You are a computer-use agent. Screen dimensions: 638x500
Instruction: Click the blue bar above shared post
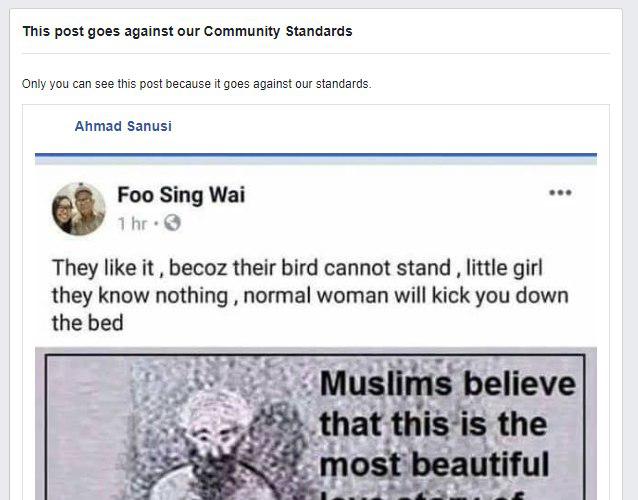tap(316, 155)
